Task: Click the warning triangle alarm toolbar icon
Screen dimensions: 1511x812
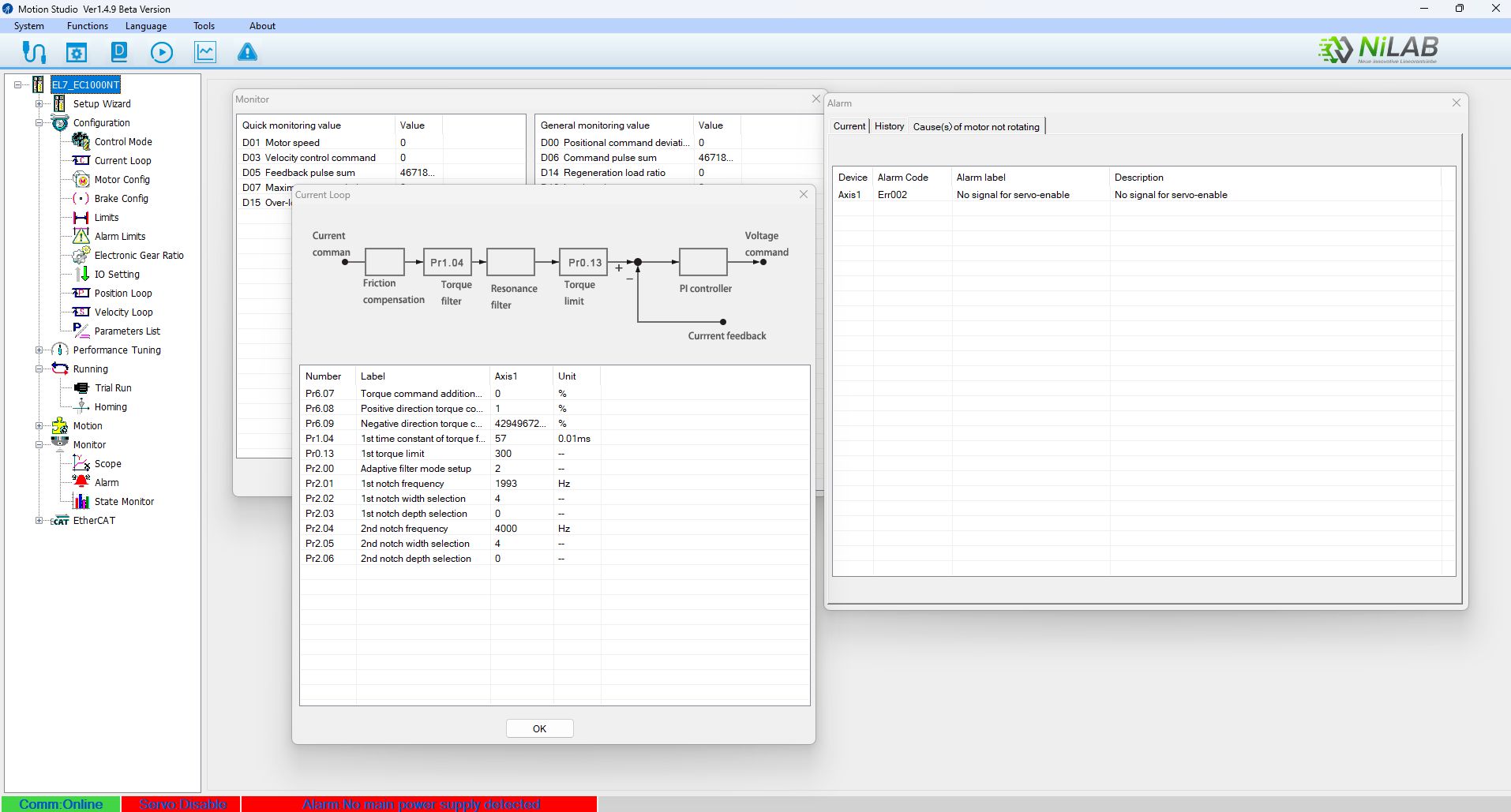Action: click(247, 53)
